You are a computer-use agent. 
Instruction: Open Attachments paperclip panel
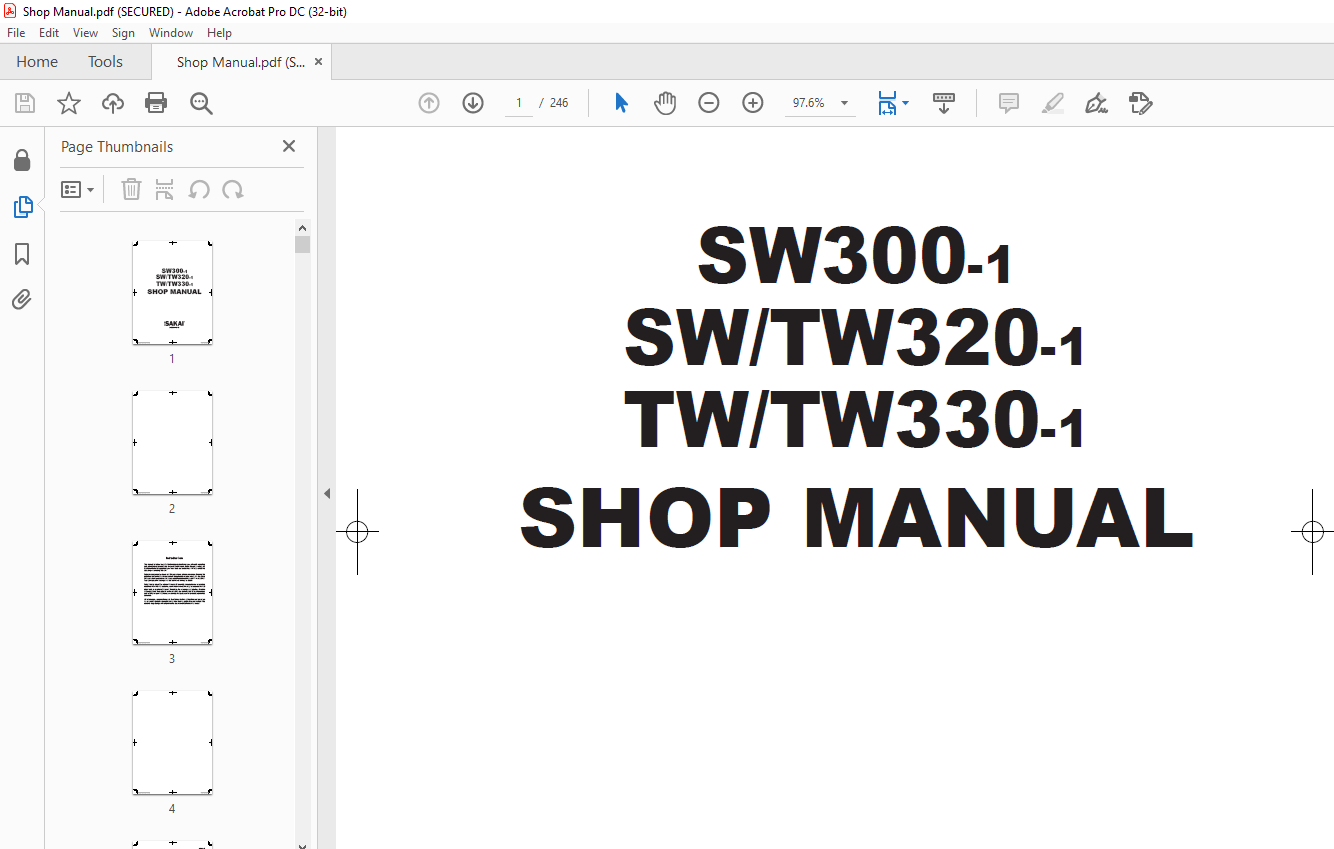[x=22, y=299]
